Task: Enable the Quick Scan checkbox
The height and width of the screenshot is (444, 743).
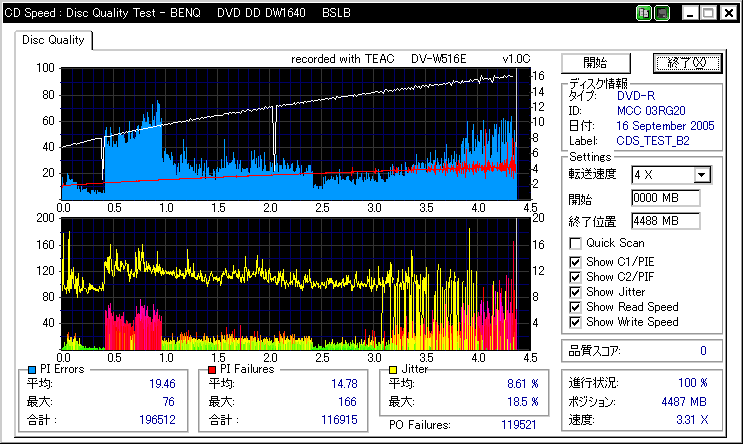Action: tap(575, 244)
